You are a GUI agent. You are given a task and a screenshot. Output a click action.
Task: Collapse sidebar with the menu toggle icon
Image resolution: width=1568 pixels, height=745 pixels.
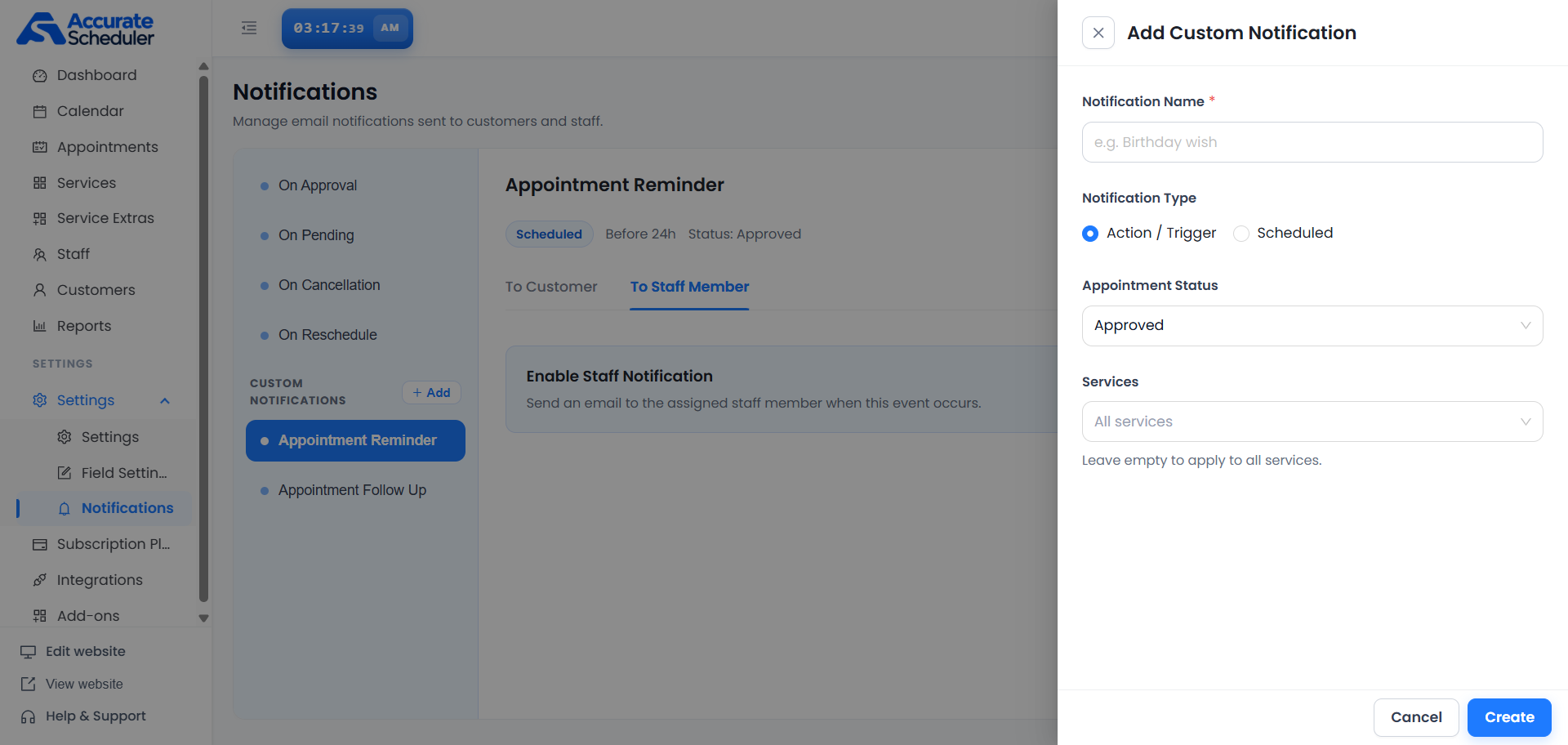click(x=249, y=28)
